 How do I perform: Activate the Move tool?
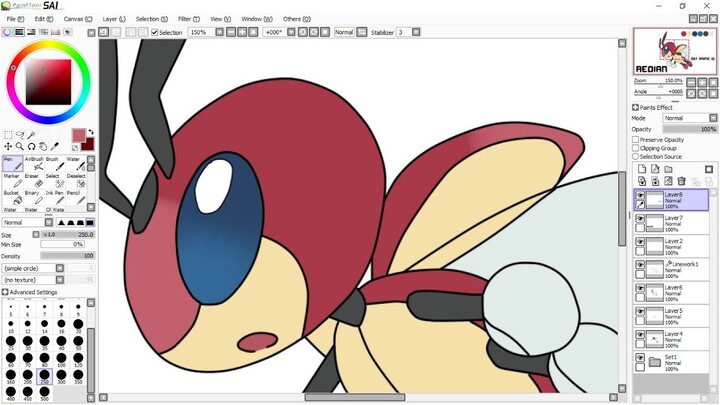click(x=8, y=146)
